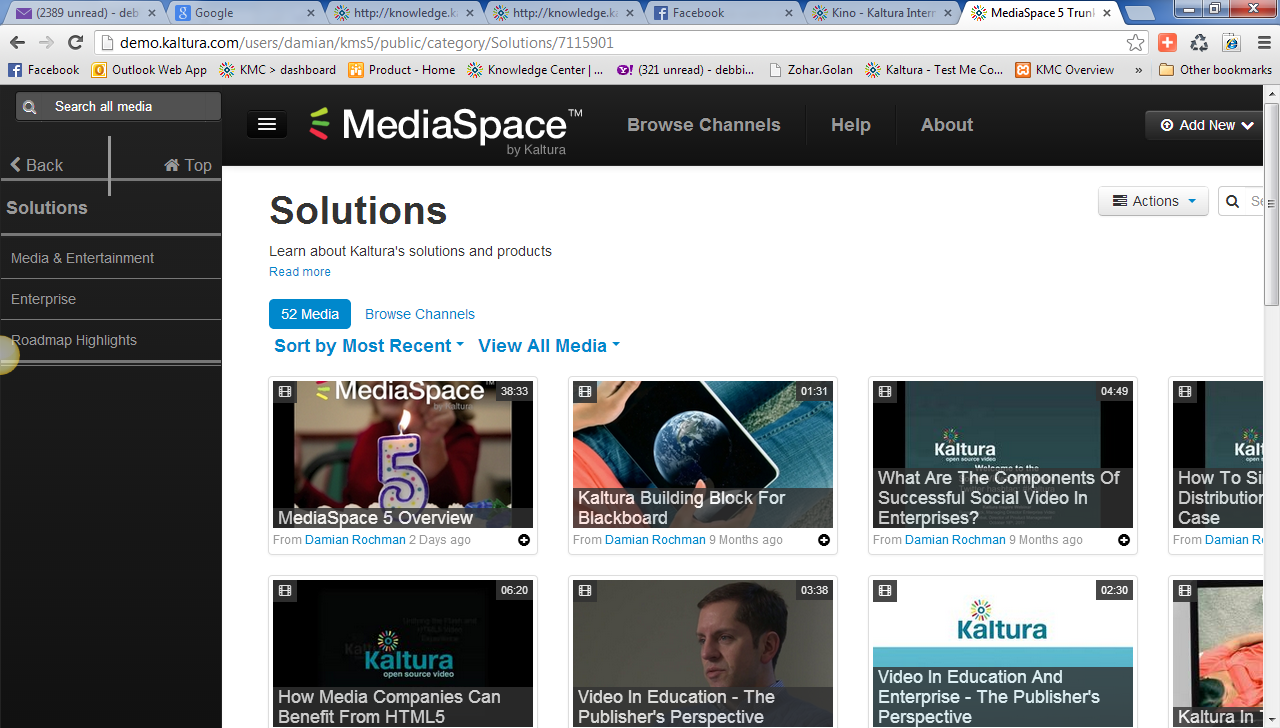Open the Enterprise category in the sidebar
The height and width of the screenshot is (728, 1280).
110,299
